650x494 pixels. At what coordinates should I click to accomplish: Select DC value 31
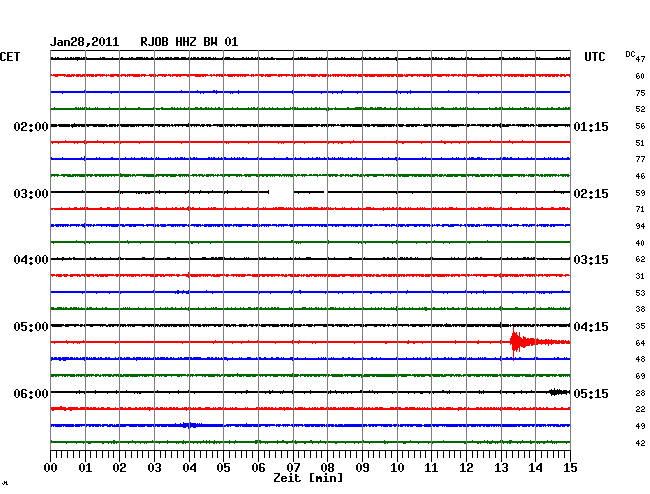(640, 276)
